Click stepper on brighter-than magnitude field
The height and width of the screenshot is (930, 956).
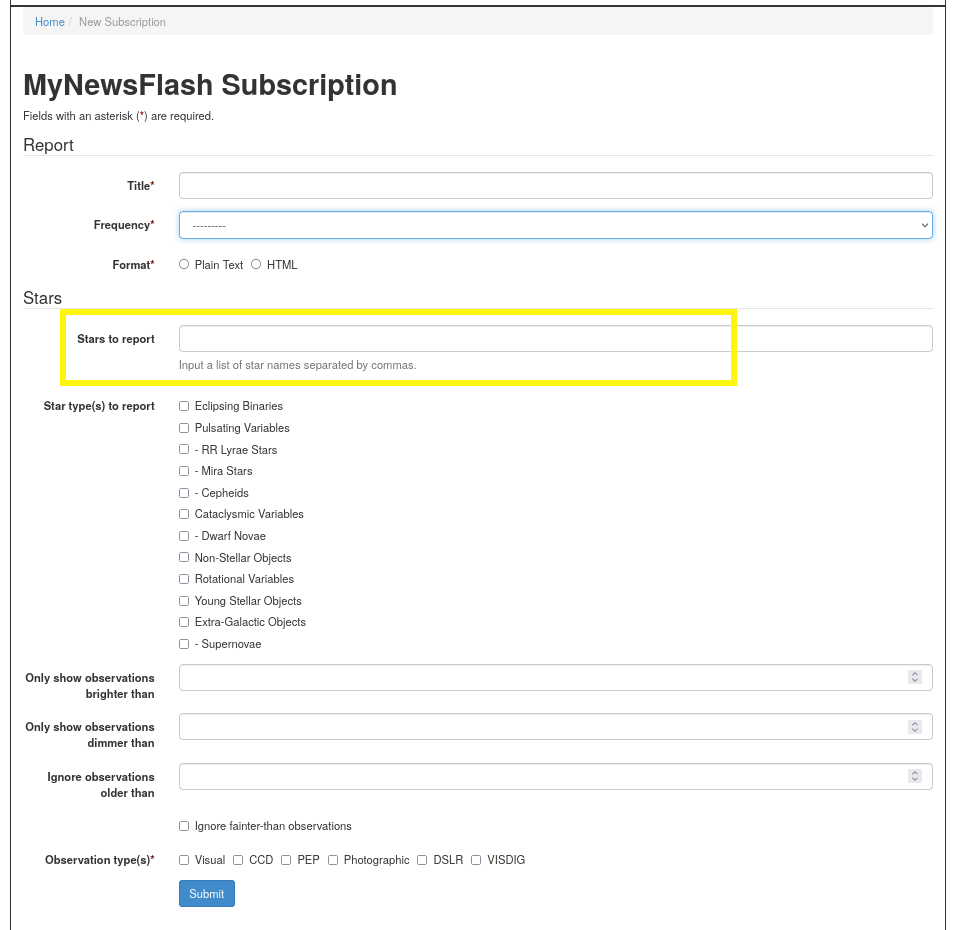[914, 677]
